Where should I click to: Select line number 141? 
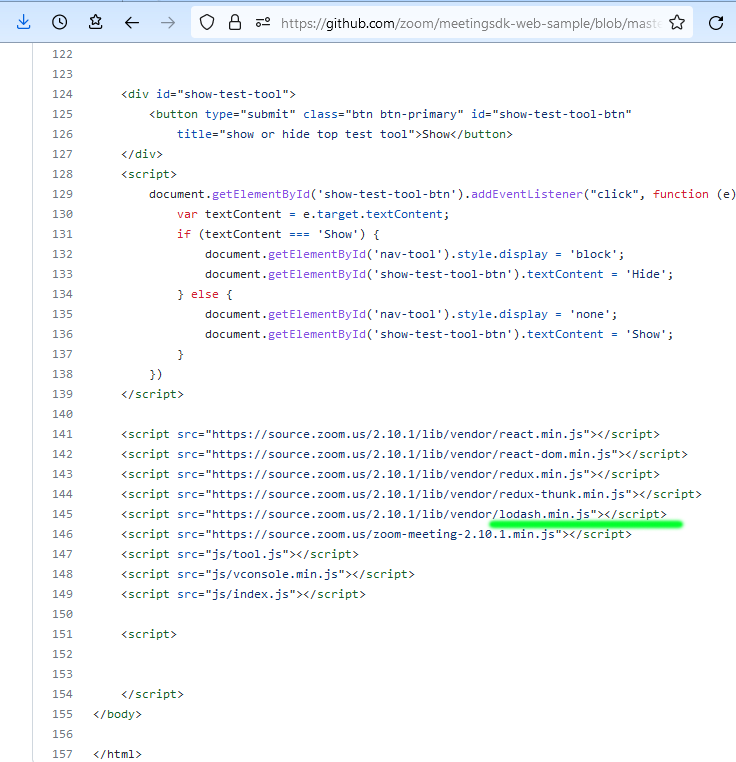coord(62,434)
